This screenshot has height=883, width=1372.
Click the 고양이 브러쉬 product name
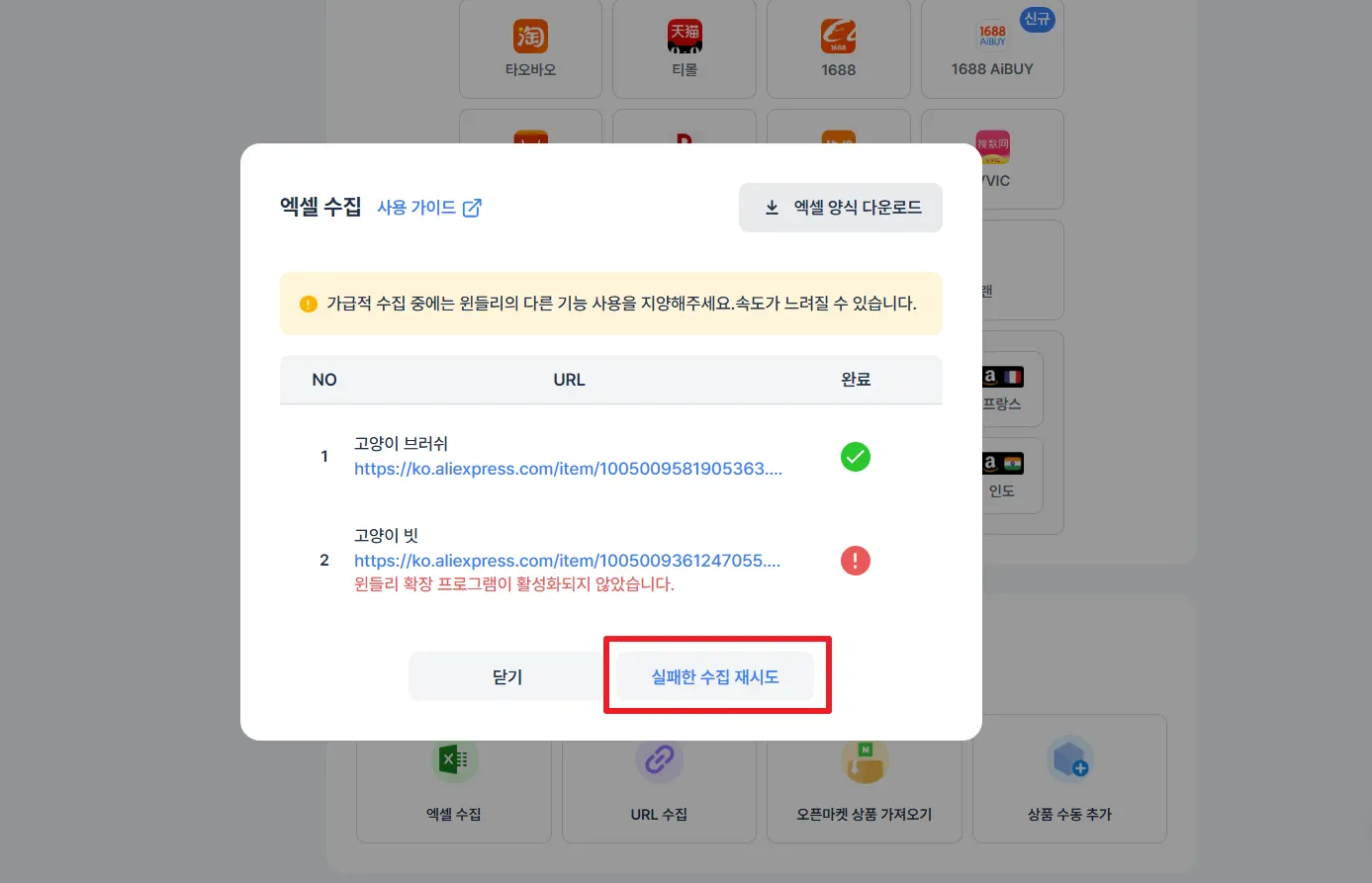401,444
